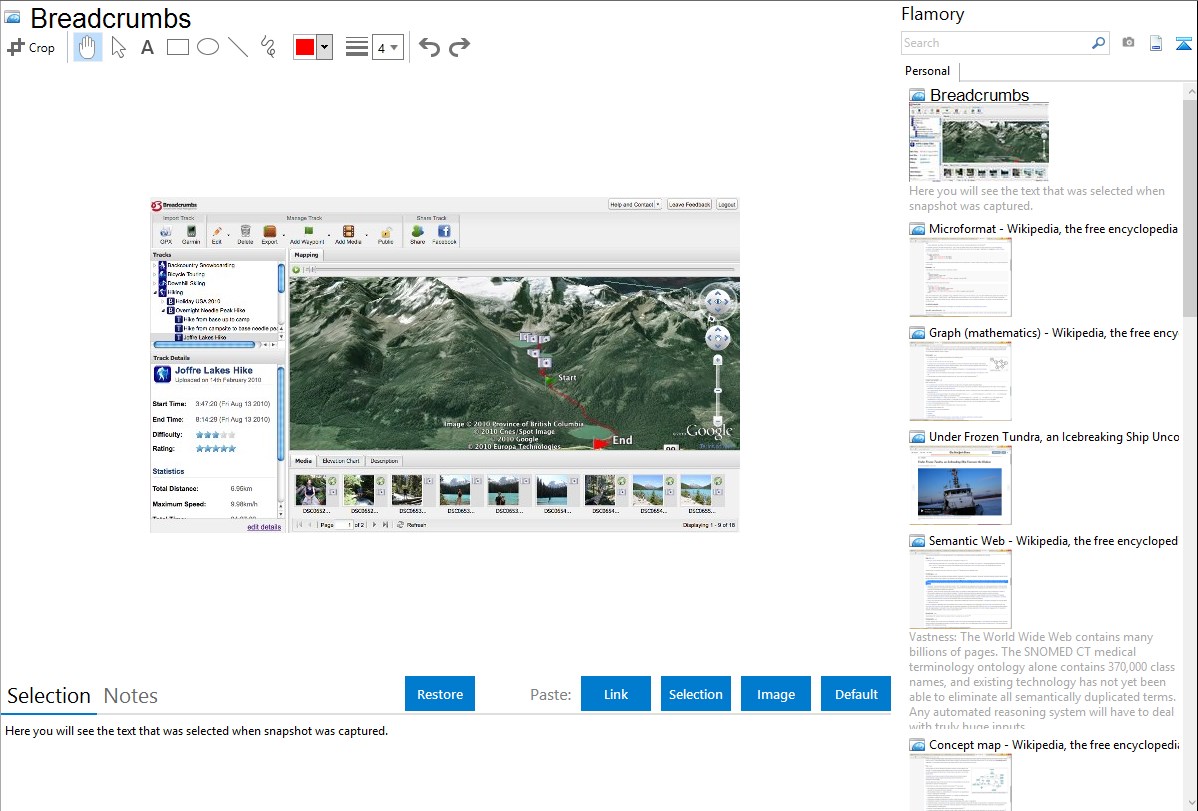This screenshot has height=811, width=1198.
Task: Click the search magnifier icon
Action: point(1099,43)
